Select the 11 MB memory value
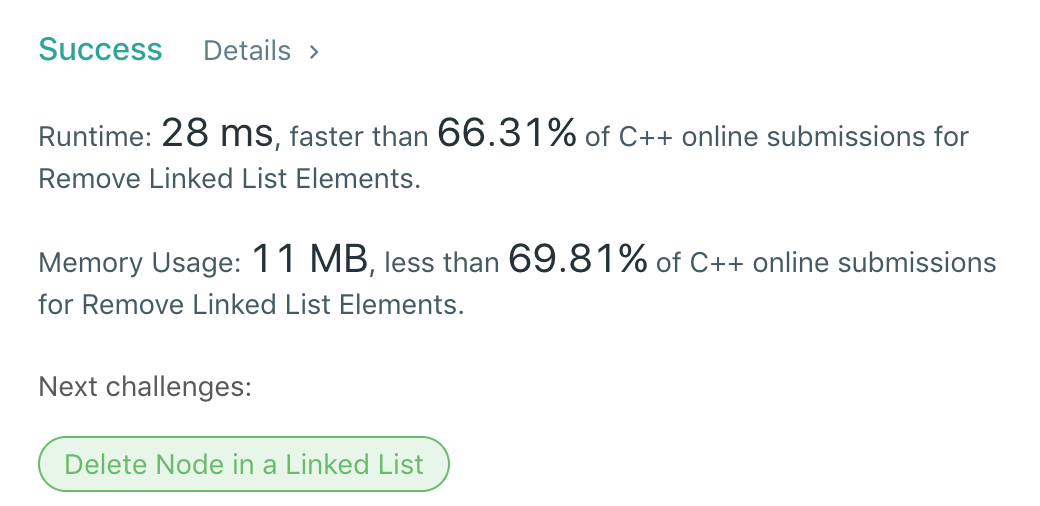This screenshot has width=1040, height=506. click(x=310, y=261)
